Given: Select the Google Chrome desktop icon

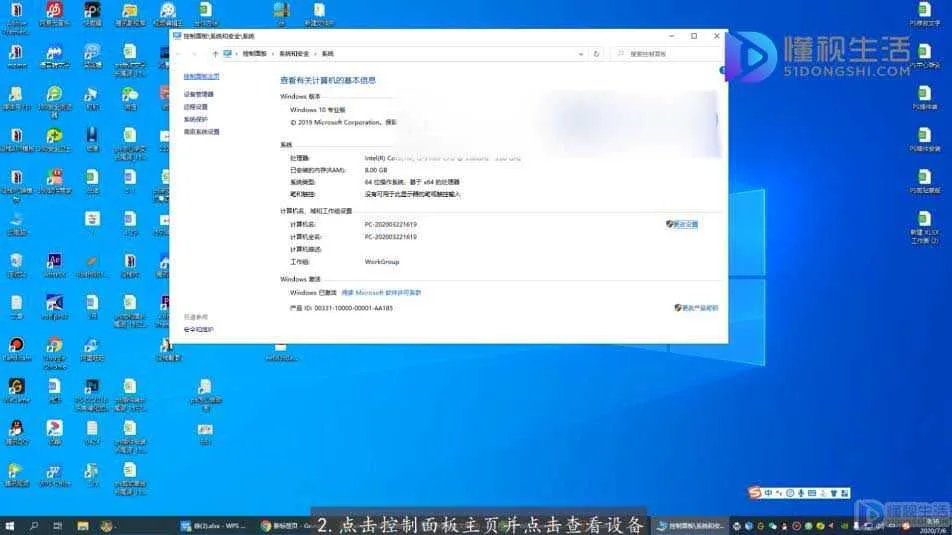Looking at the screenshot, I should (x=54, y=353).
